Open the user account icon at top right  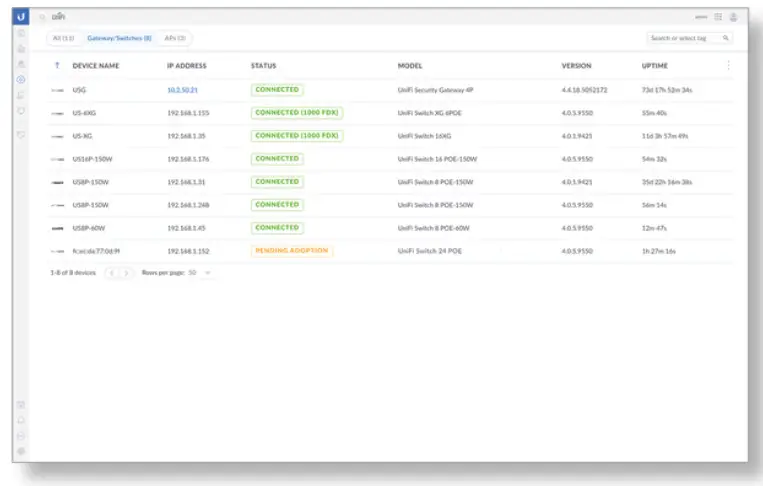pyautogui.click(x=733, y=17)
